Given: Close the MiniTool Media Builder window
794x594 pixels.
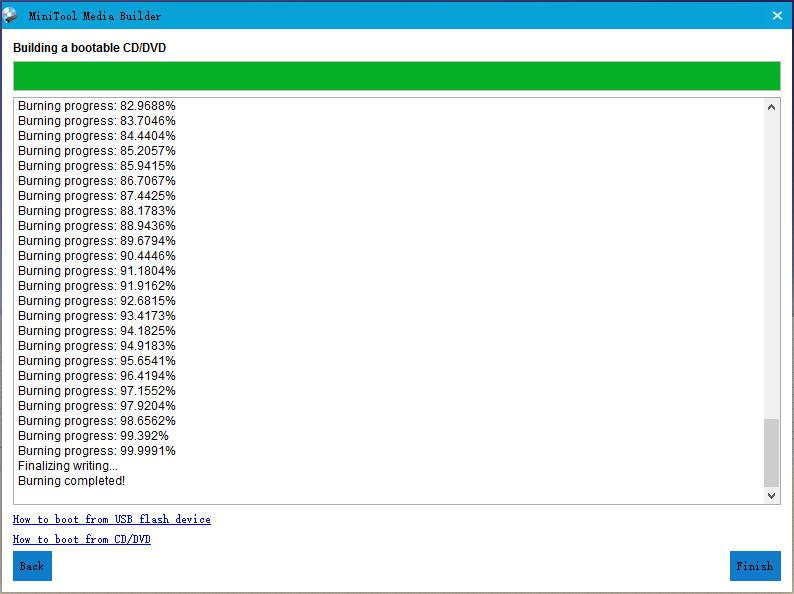Looking at the screenshot, I should coord(777,15).
